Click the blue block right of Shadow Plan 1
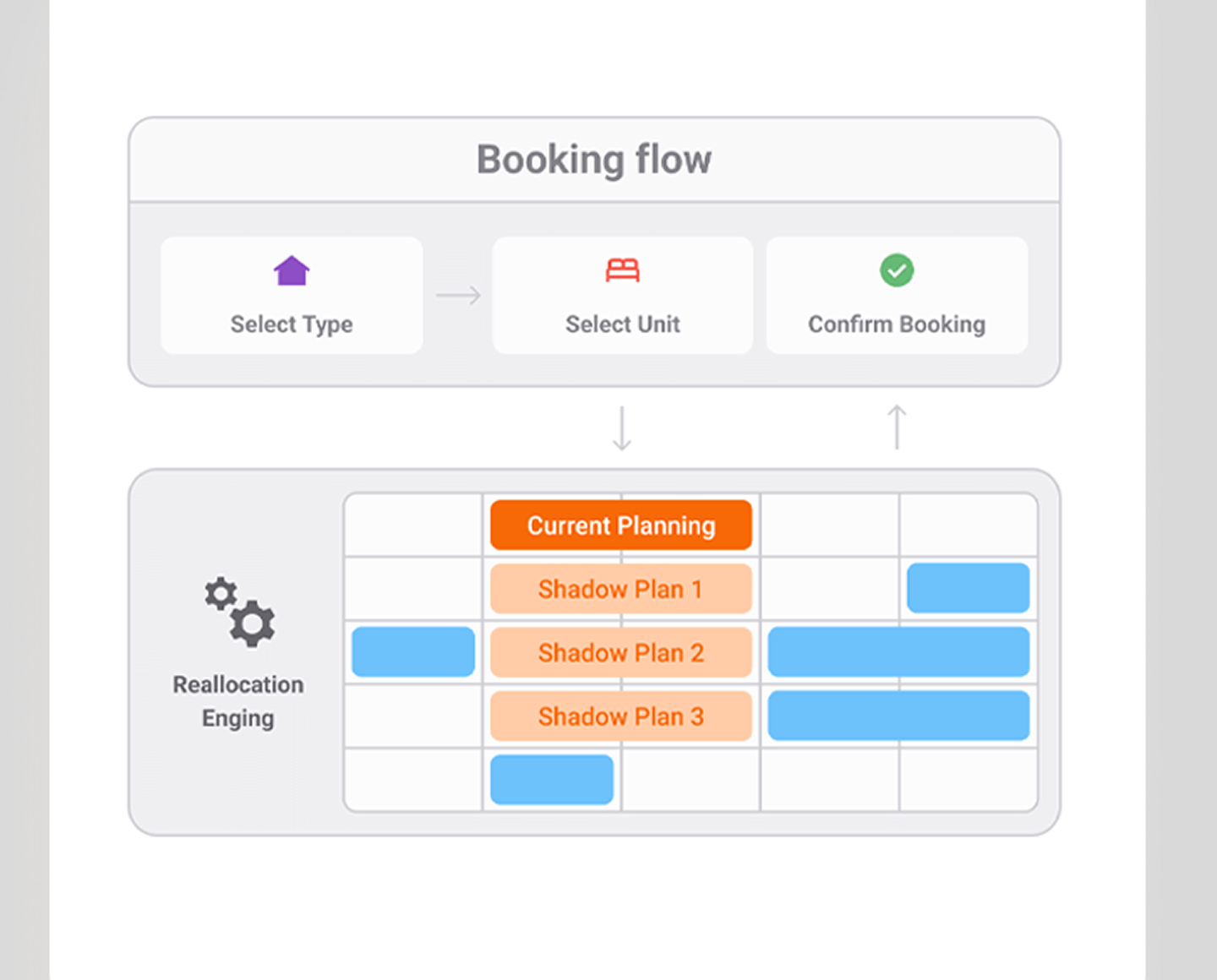Viewport: 1217px width, 980px height. click(x=968, y=588)
